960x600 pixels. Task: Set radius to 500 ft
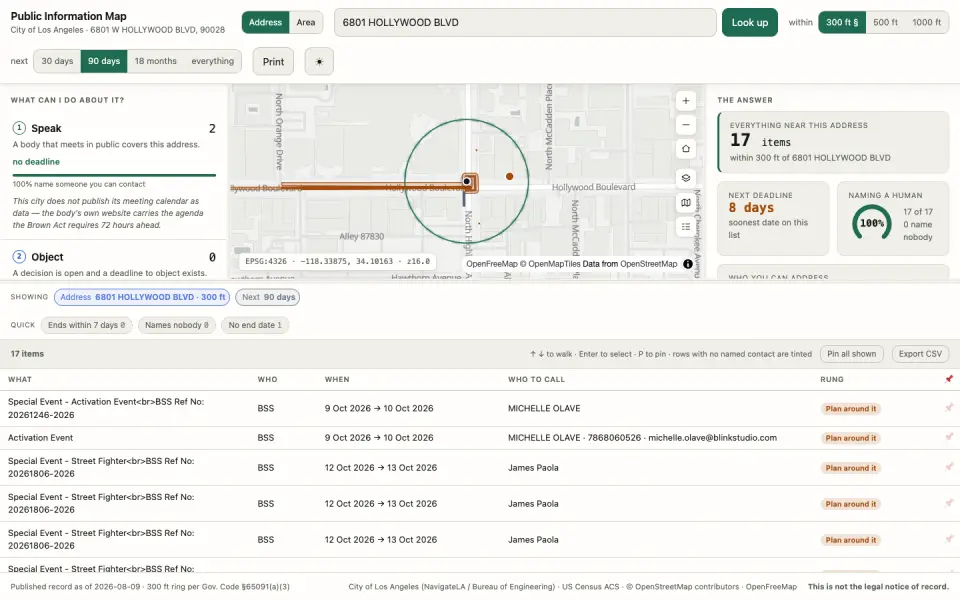tap(885, 22)
